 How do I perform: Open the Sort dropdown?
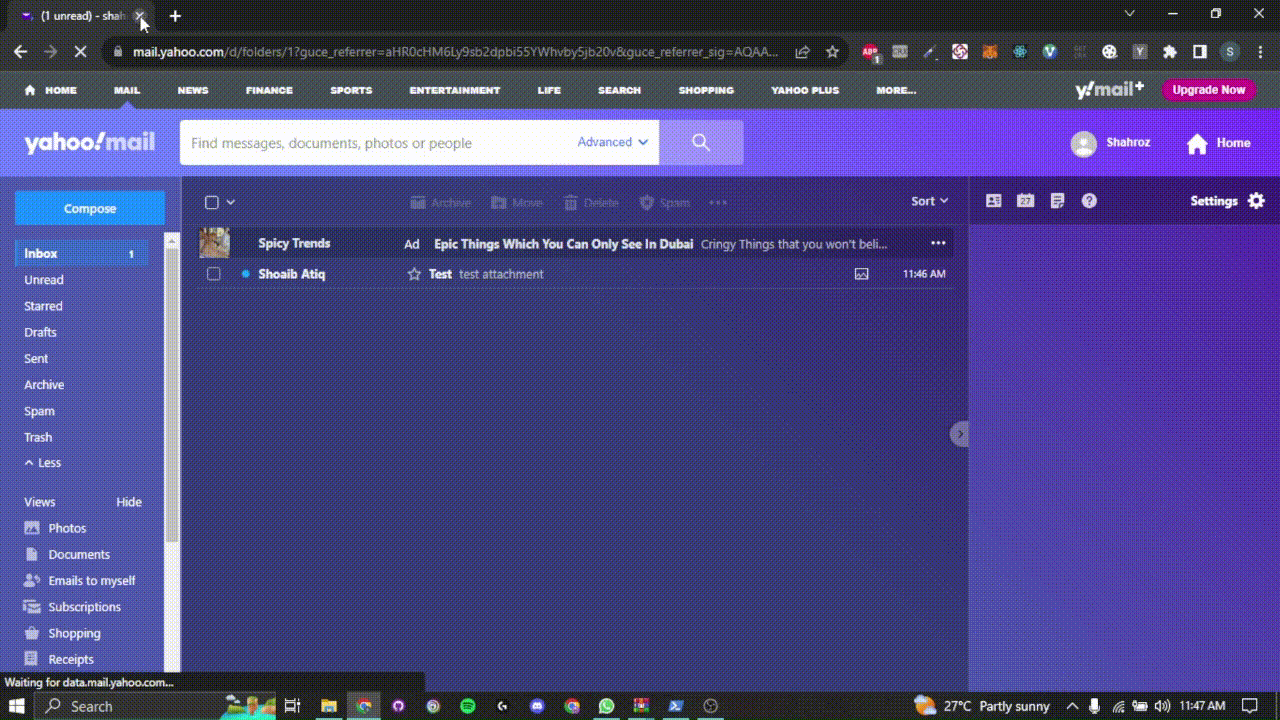click(x=929, y=201)
